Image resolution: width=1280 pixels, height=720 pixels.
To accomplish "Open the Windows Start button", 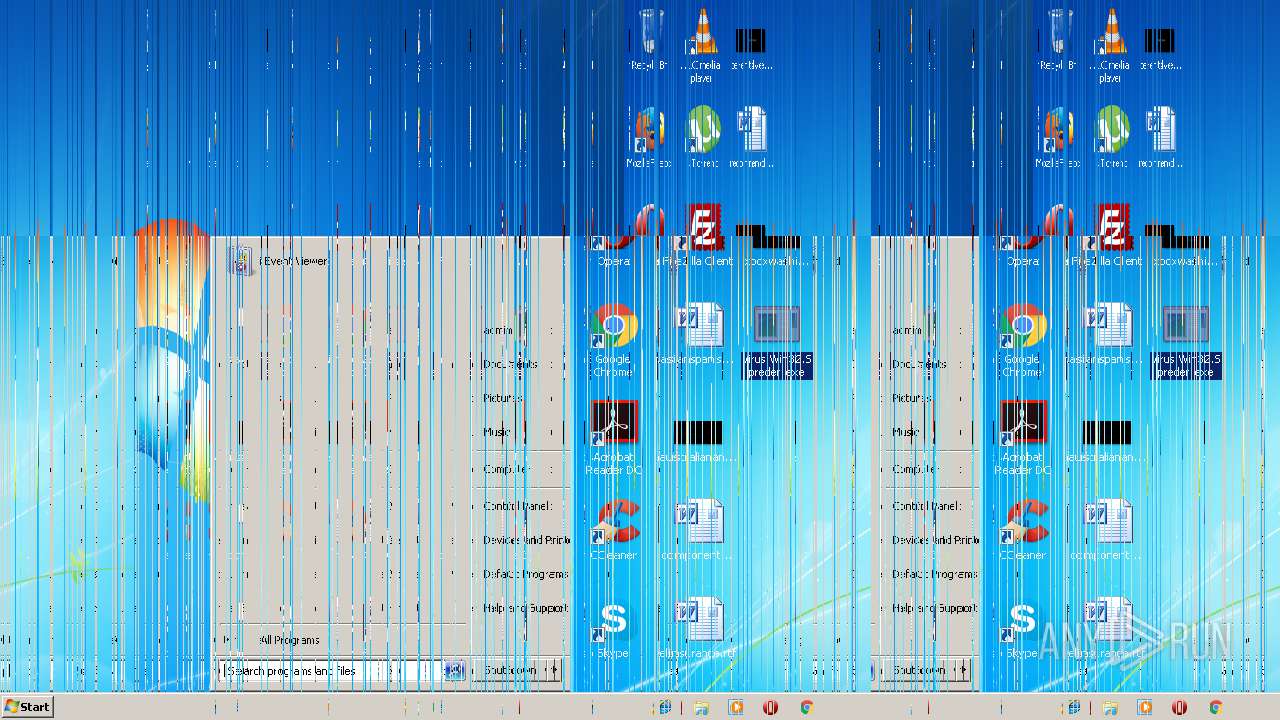I will click(27, 707).
